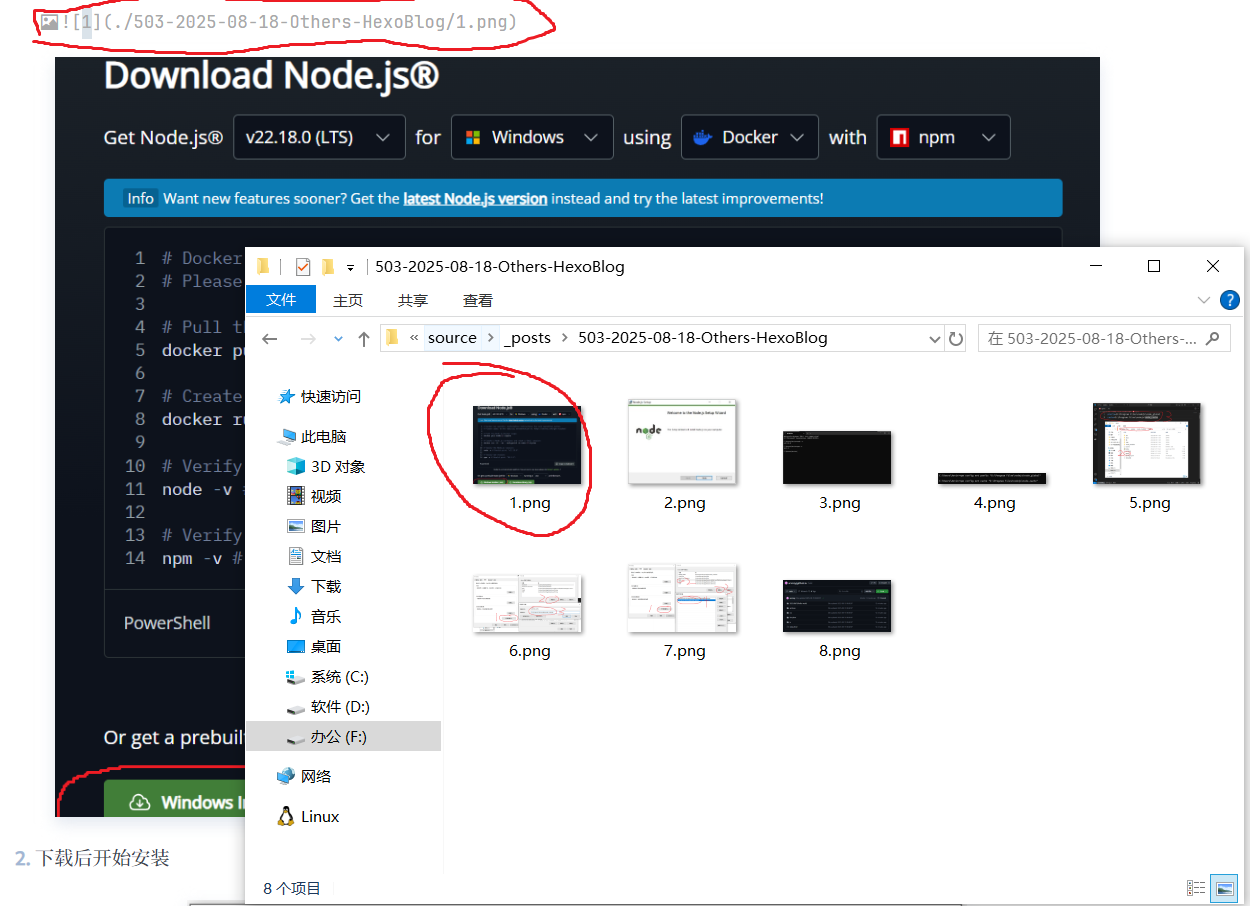The width and height of the screenshot is (1250, 906).
Task: Click the markdown image path ./503-2025-08-18-Others-HexoBlog/1.png
Action: point(311,21)
